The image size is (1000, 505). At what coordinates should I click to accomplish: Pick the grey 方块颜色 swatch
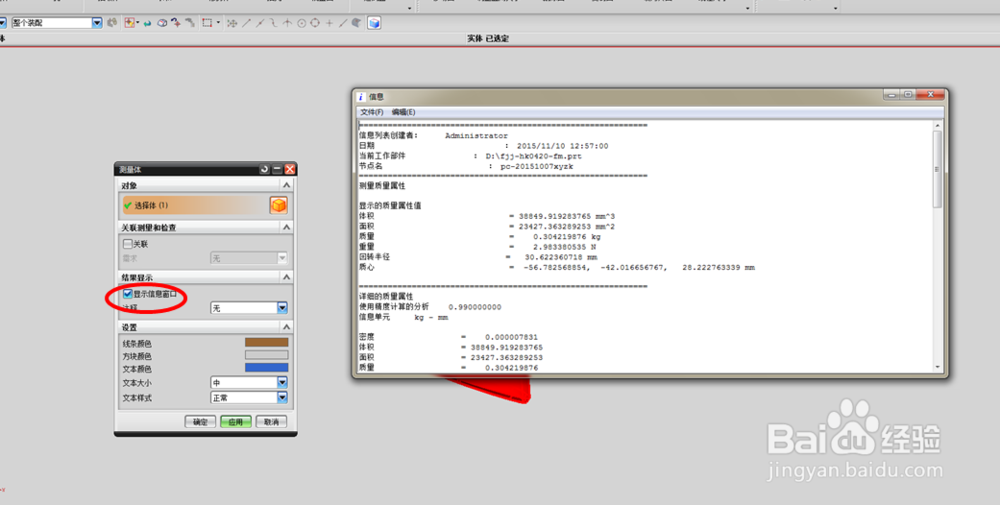pyautogui.click(x=267, y=355)
